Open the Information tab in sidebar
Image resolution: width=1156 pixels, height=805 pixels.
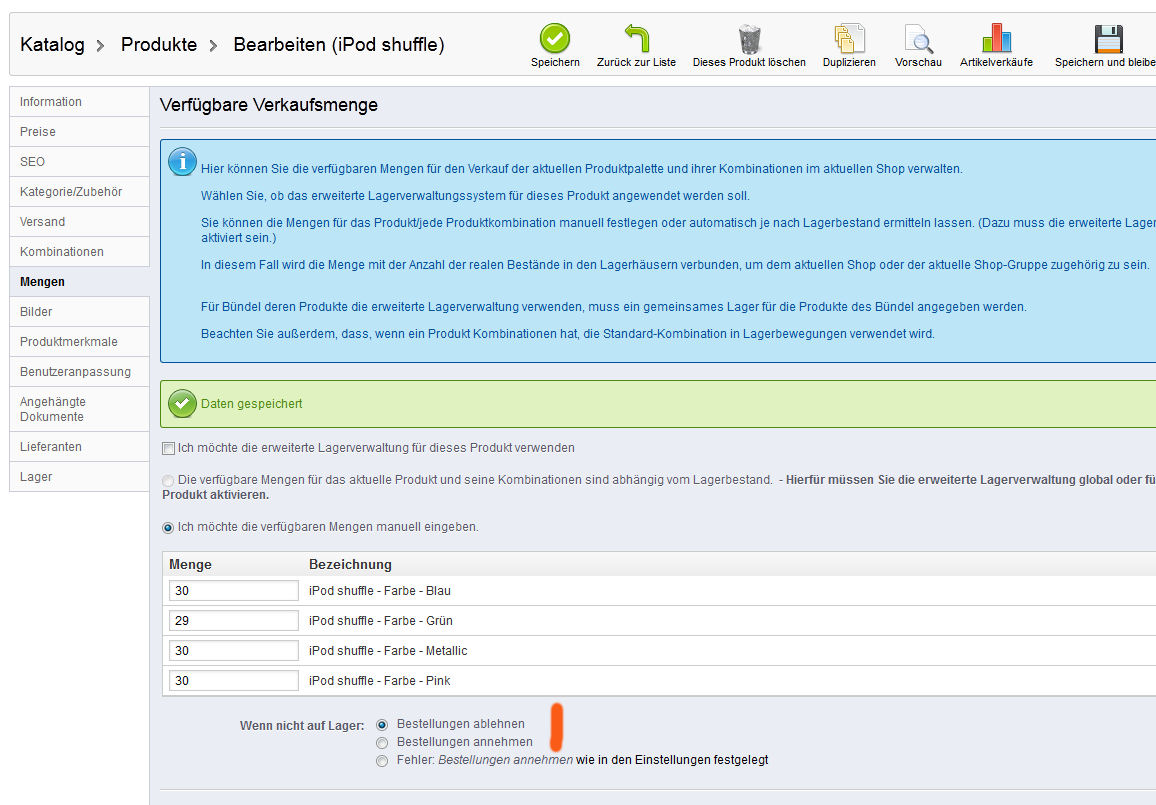(x=80, y=102)
